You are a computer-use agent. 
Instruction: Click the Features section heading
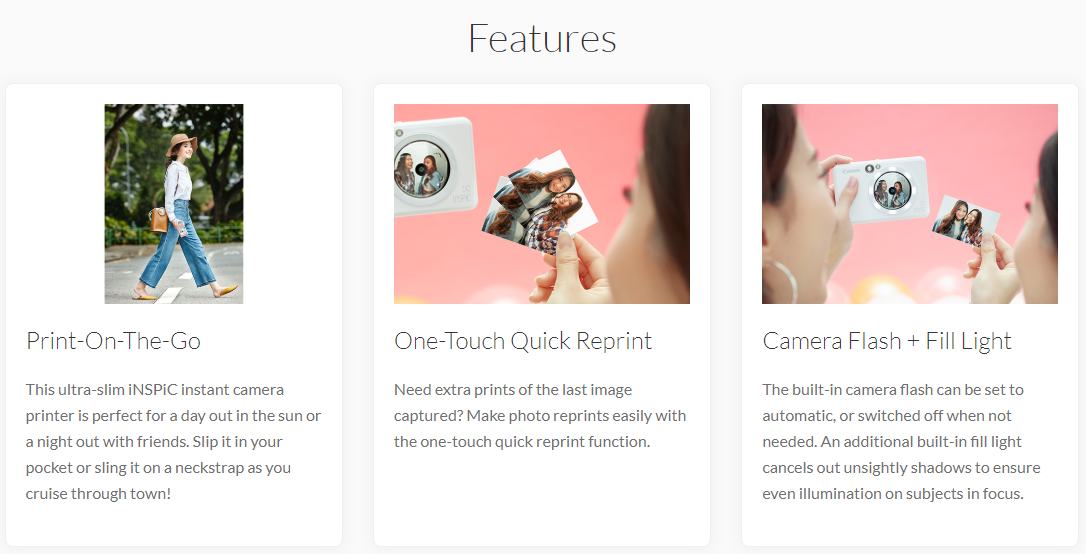542,39
